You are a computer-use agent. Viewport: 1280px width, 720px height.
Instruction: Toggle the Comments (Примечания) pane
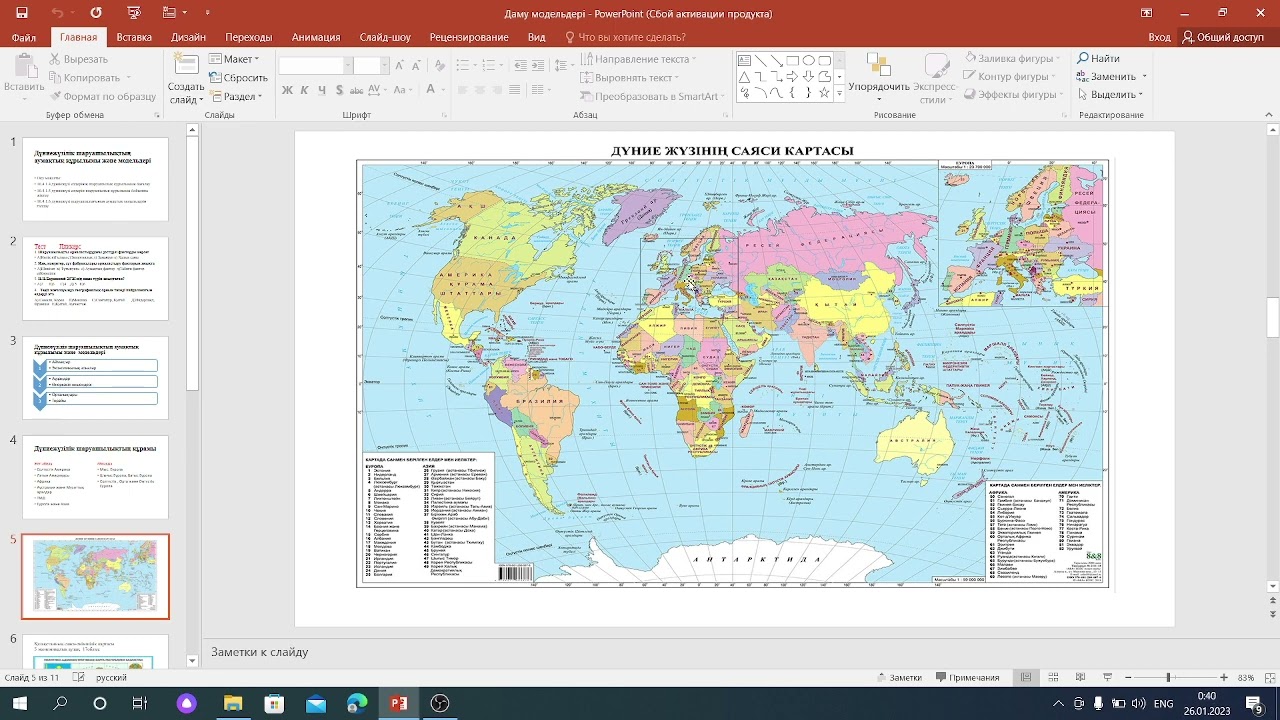[967, 677]
